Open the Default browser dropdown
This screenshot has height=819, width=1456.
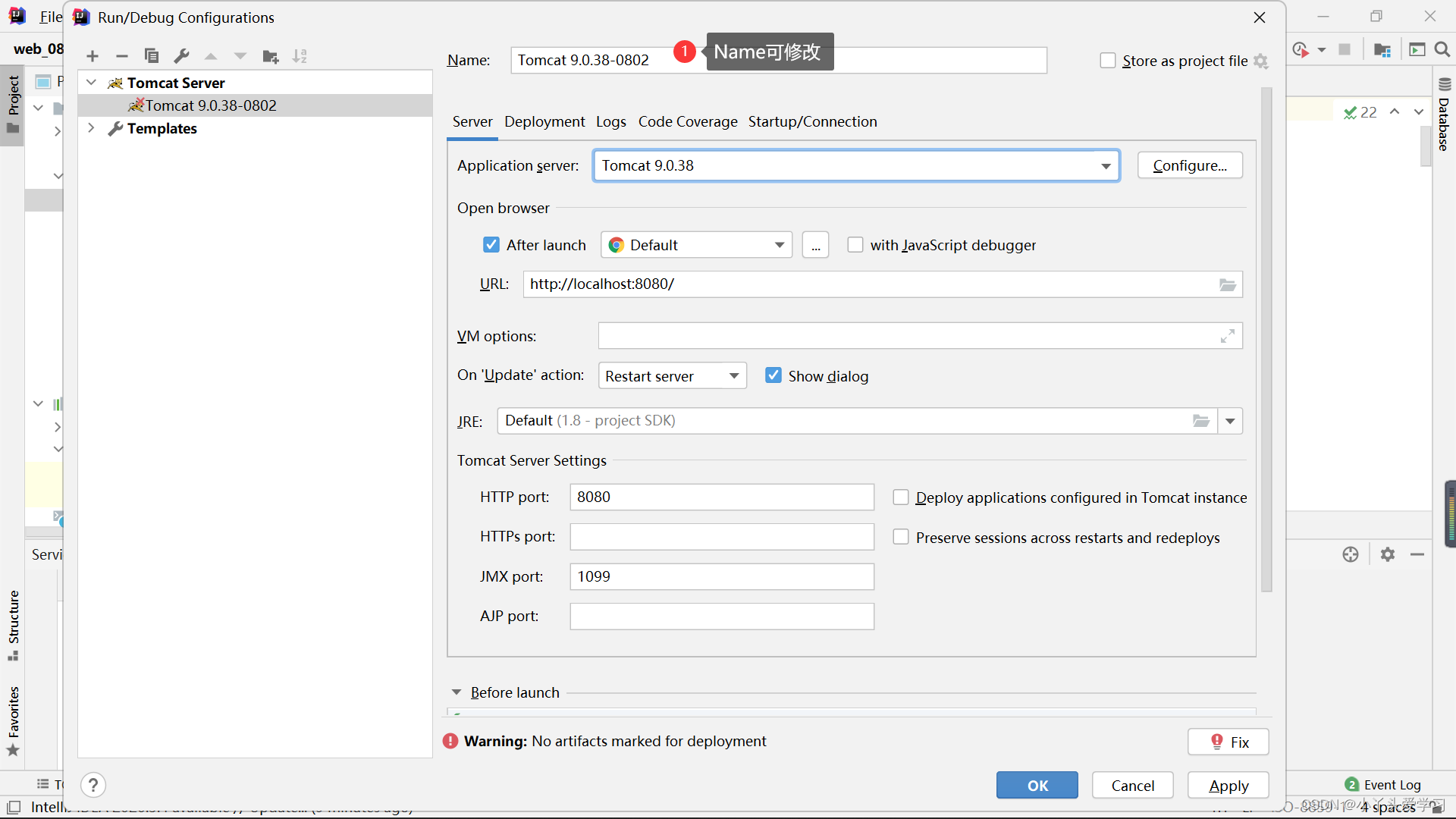(x=696, y=245)
